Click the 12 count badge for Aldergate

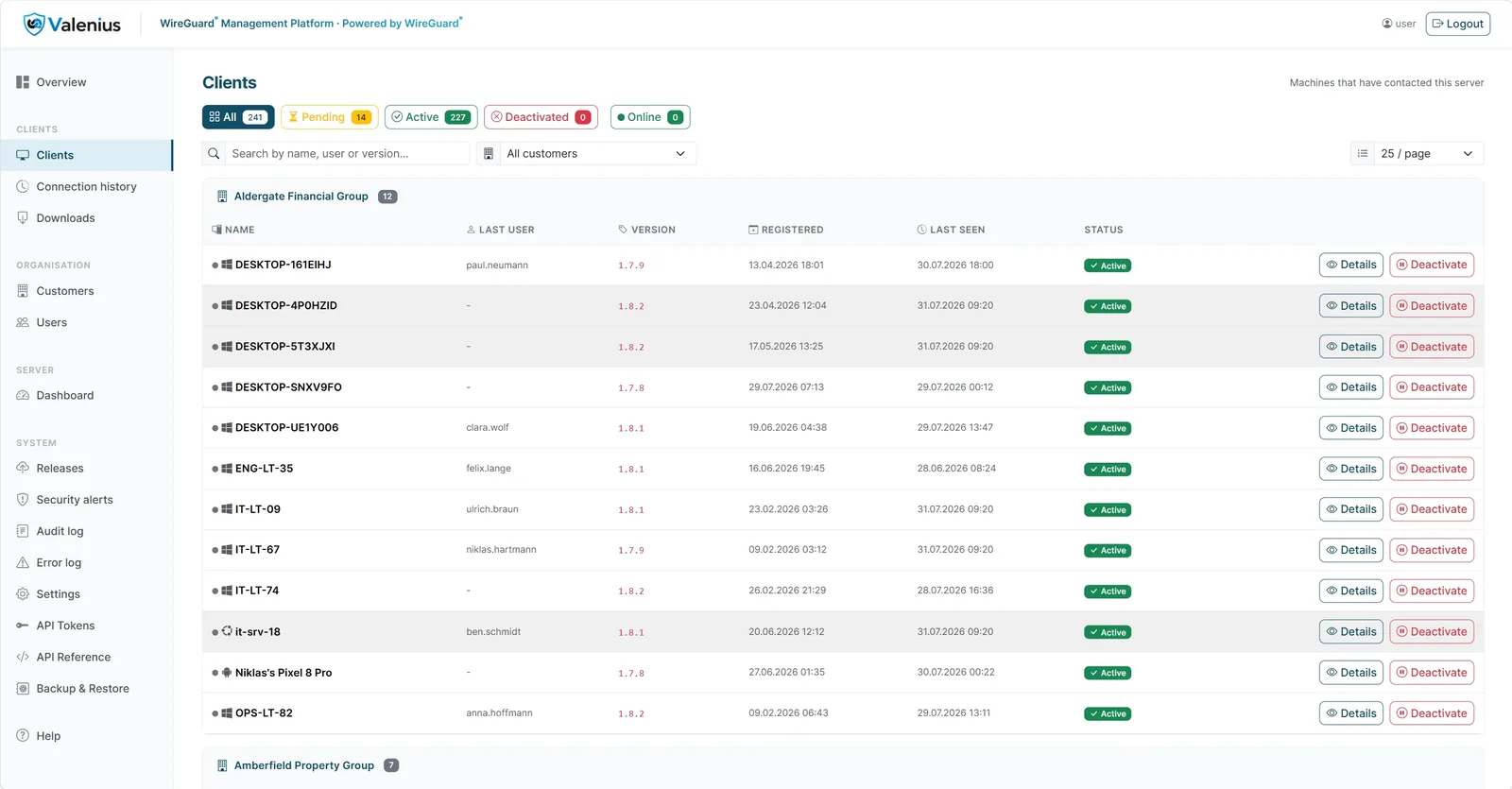coord(387,197)
